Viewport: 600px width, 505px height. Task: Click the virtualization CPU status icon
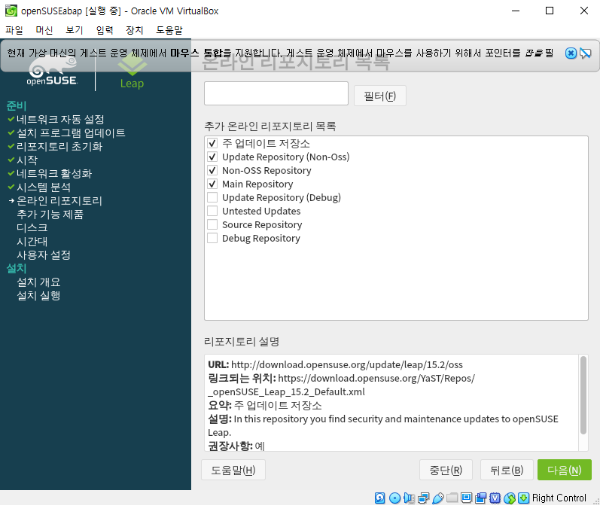pyautogui.click(x=495, y=498)
